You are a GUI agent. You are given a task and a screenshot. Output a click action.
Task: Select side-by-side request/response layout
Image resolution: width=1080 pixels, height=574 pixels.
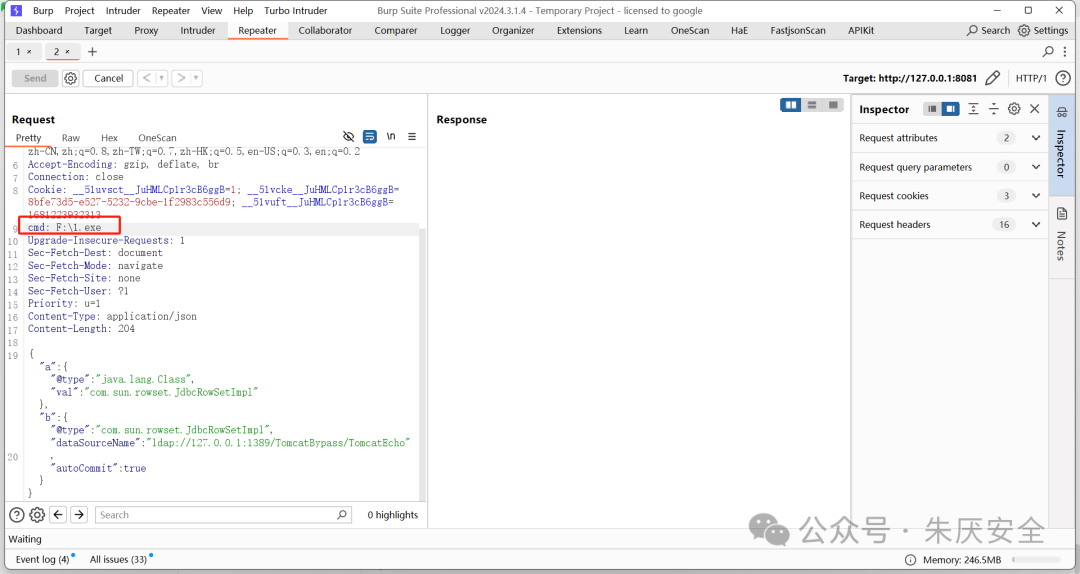791,105
